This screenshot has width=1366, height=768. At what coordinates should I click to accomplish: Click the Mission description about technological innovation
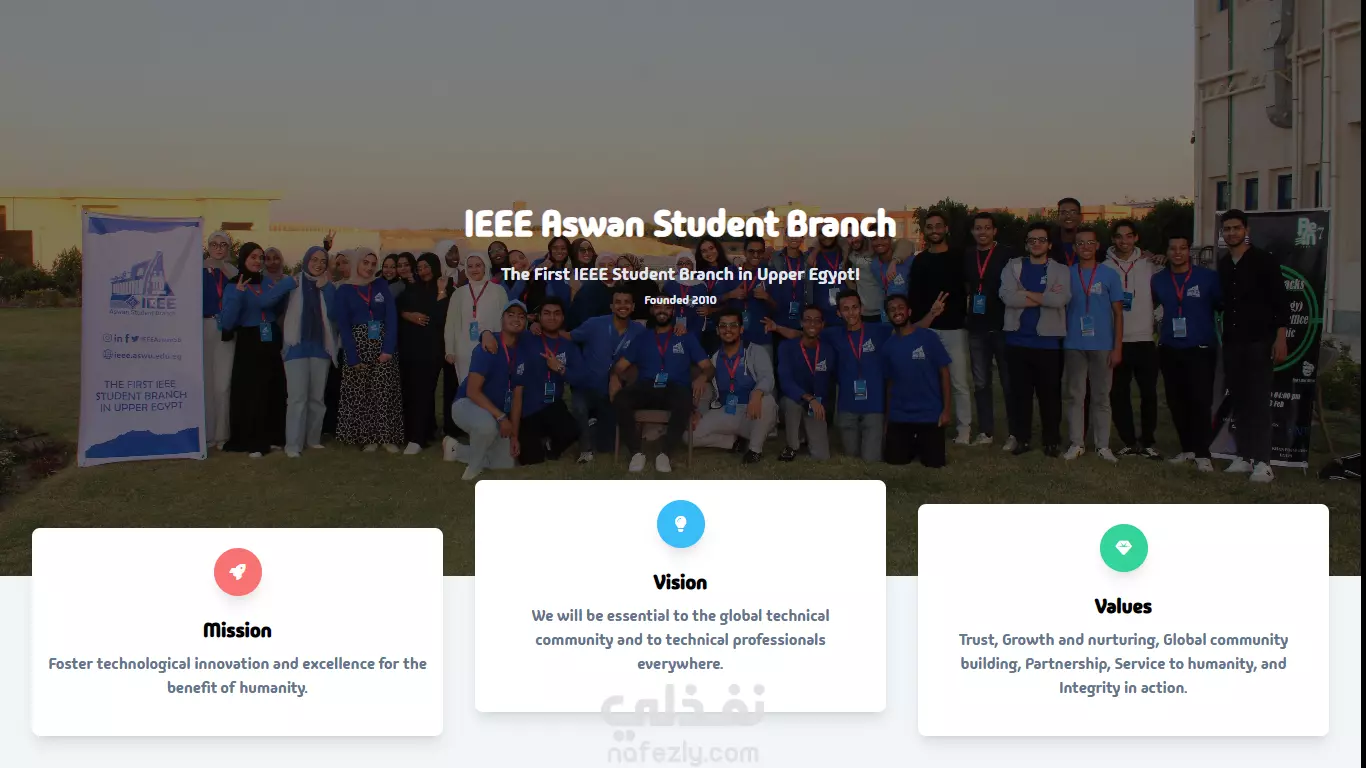click(238, 676)
